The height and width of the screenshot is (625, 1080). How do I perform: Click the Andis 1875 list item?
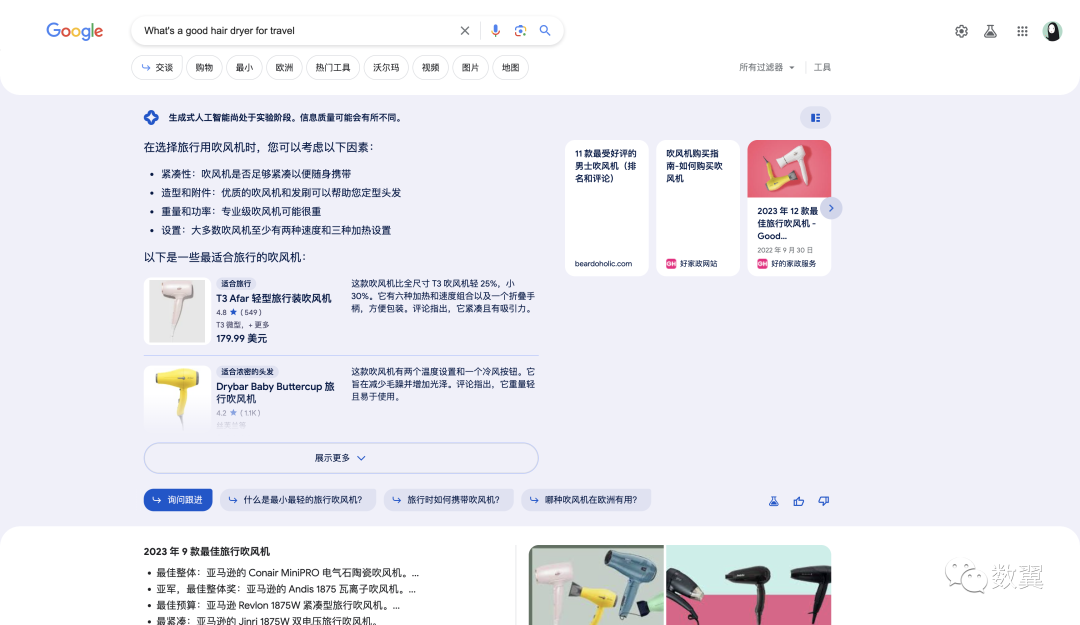tap(286, 589)
